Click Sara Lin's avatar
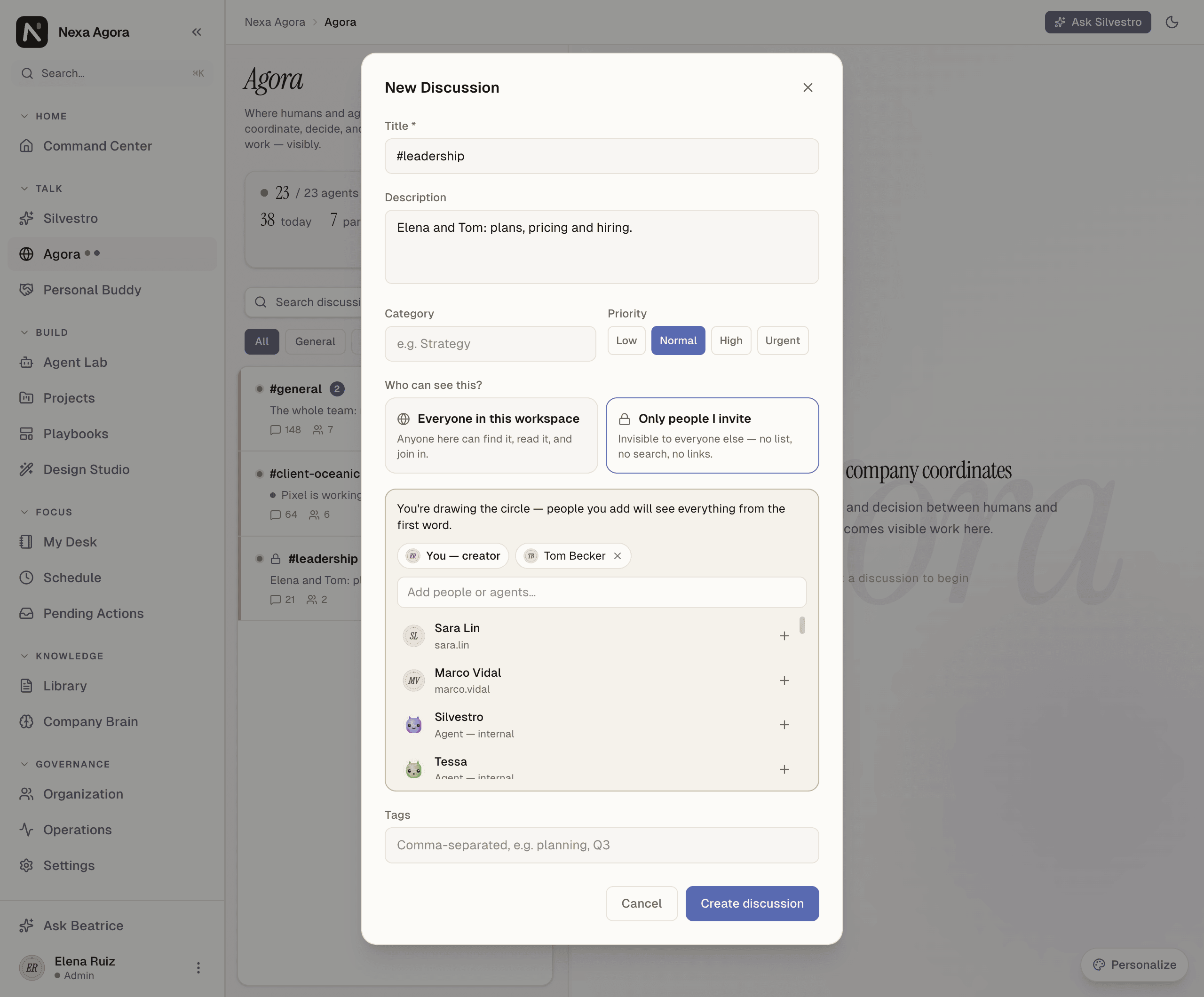The image size is (1204, 997). pyautogui.click(x=413, y=636)
